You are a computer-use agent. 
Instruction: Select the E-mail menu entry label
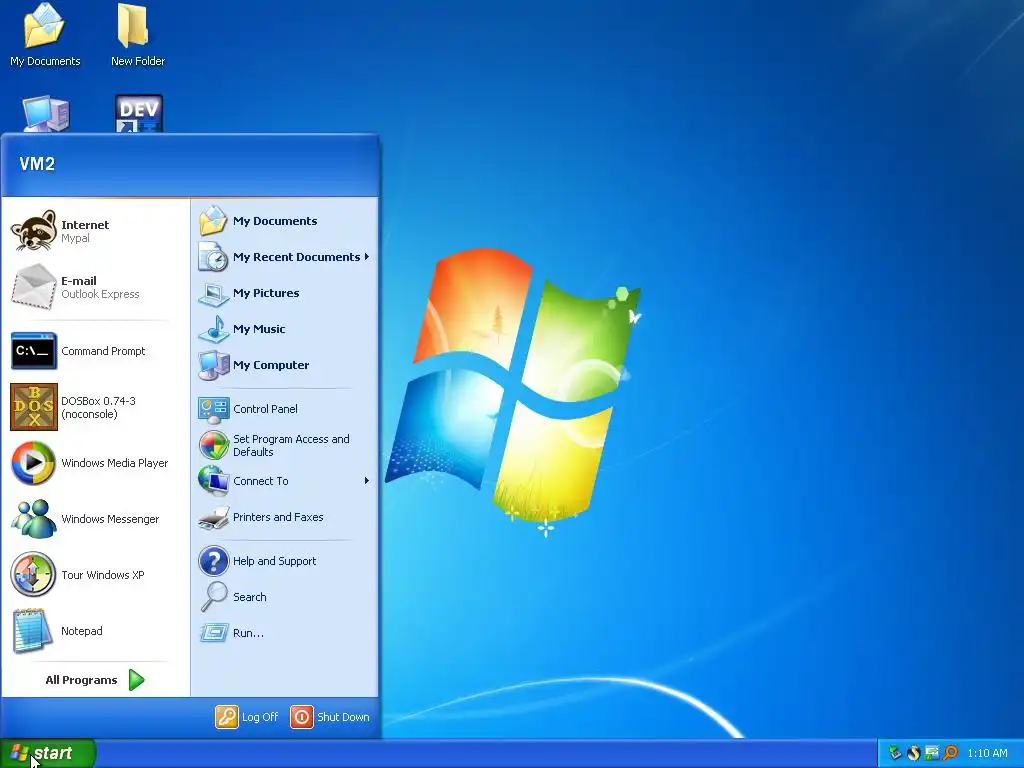point(78,281)
